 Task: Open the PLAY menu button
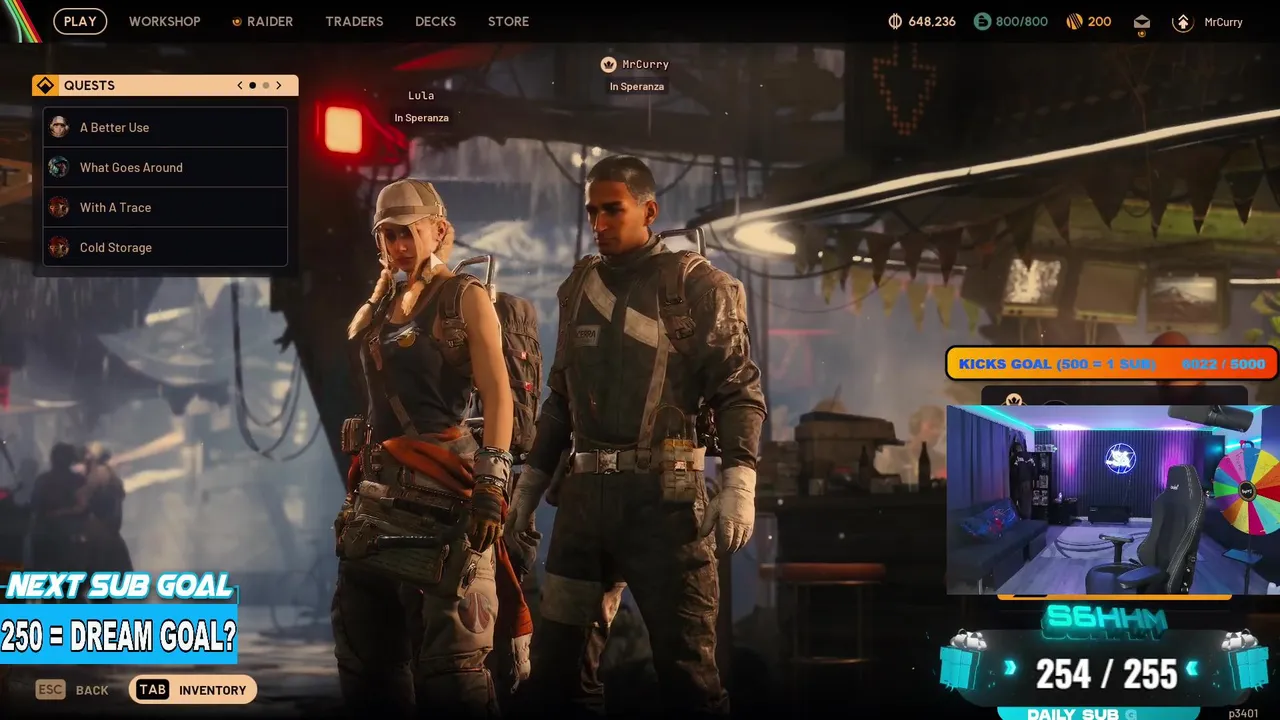click(x=80, y=21)
